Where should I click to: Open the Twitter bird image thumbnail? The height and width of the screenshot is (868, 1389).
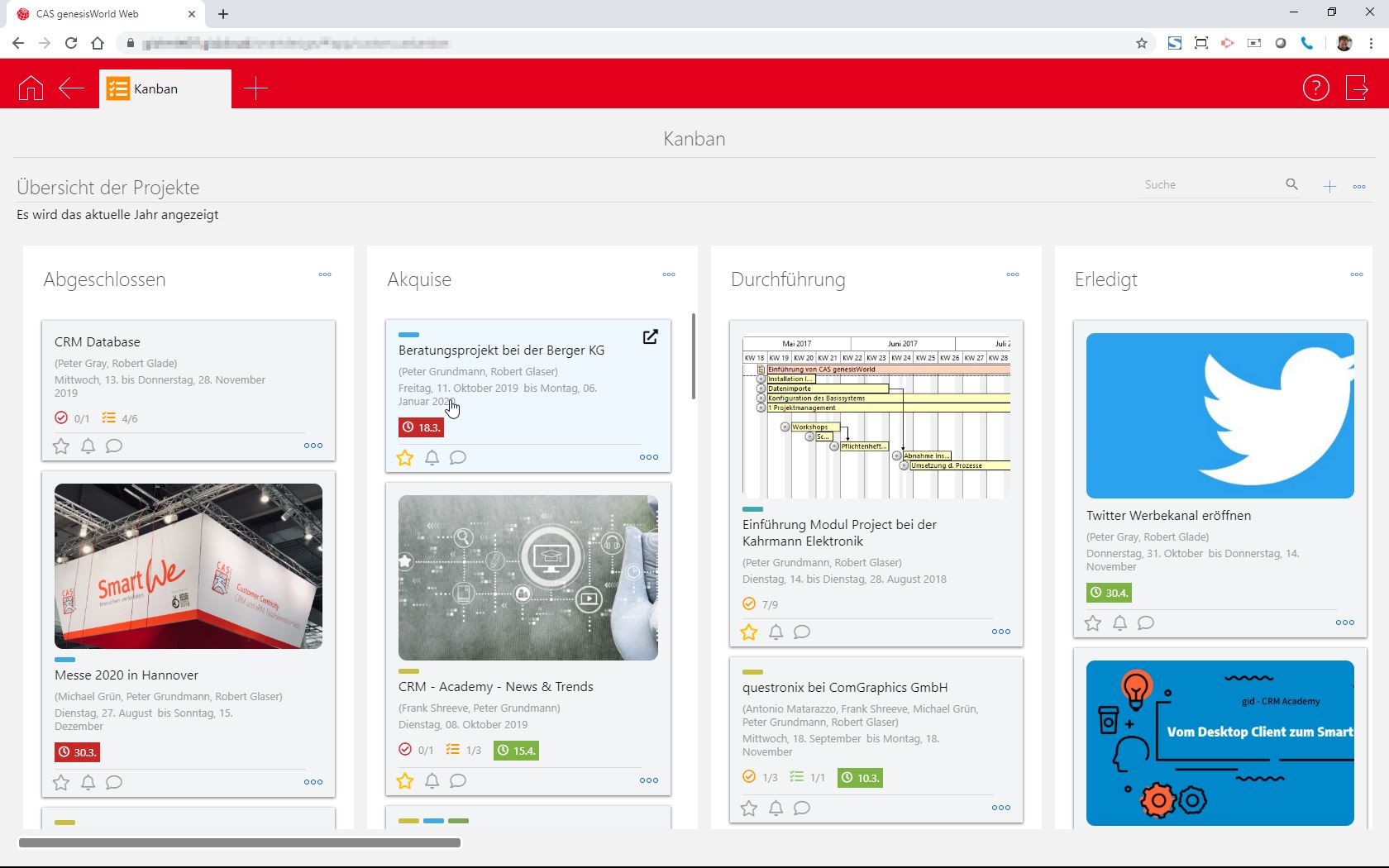point(1220,416)
